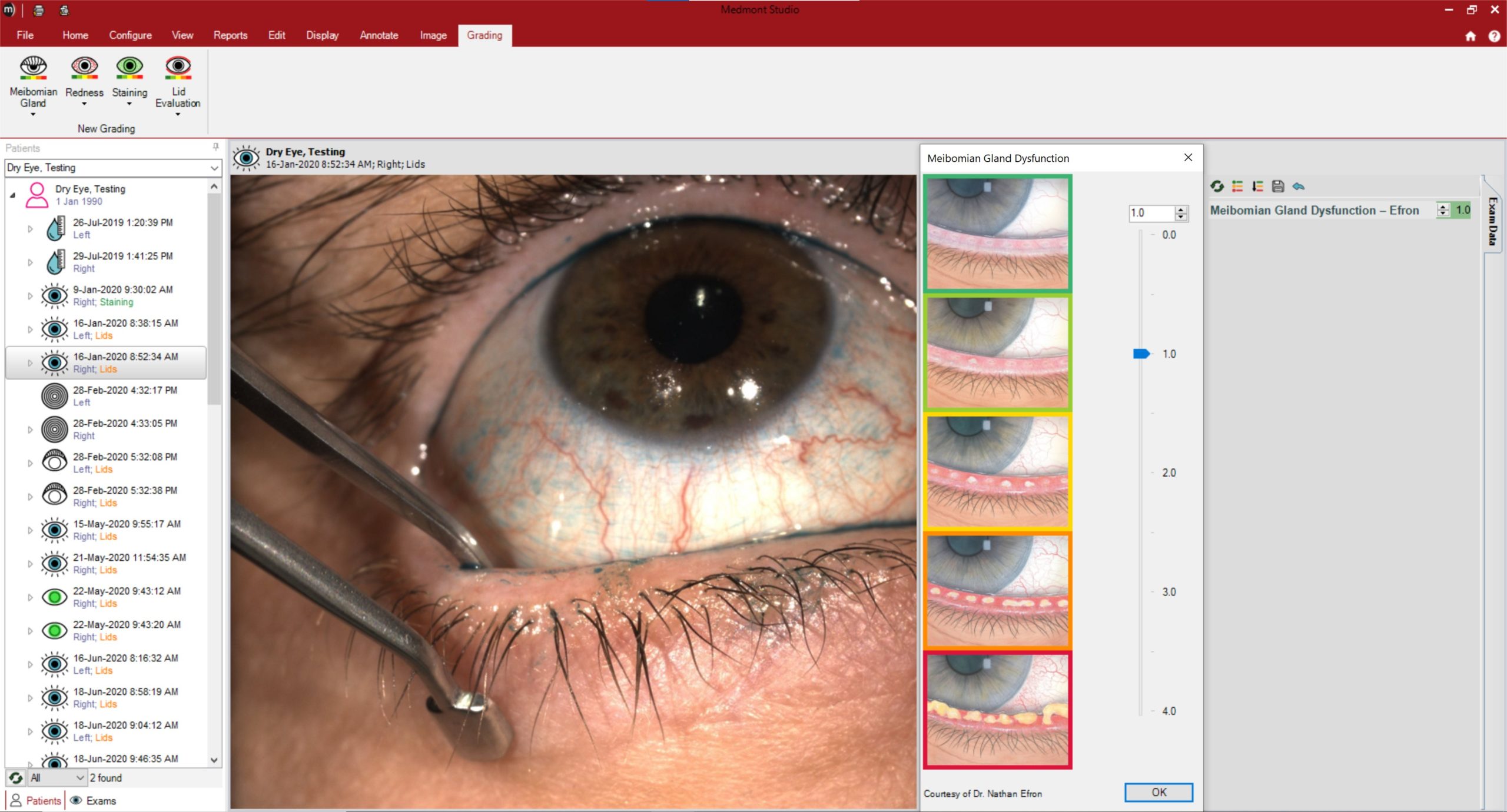
Task: Switch to the Home ribbon tab
Action: [x=75, y=35]
